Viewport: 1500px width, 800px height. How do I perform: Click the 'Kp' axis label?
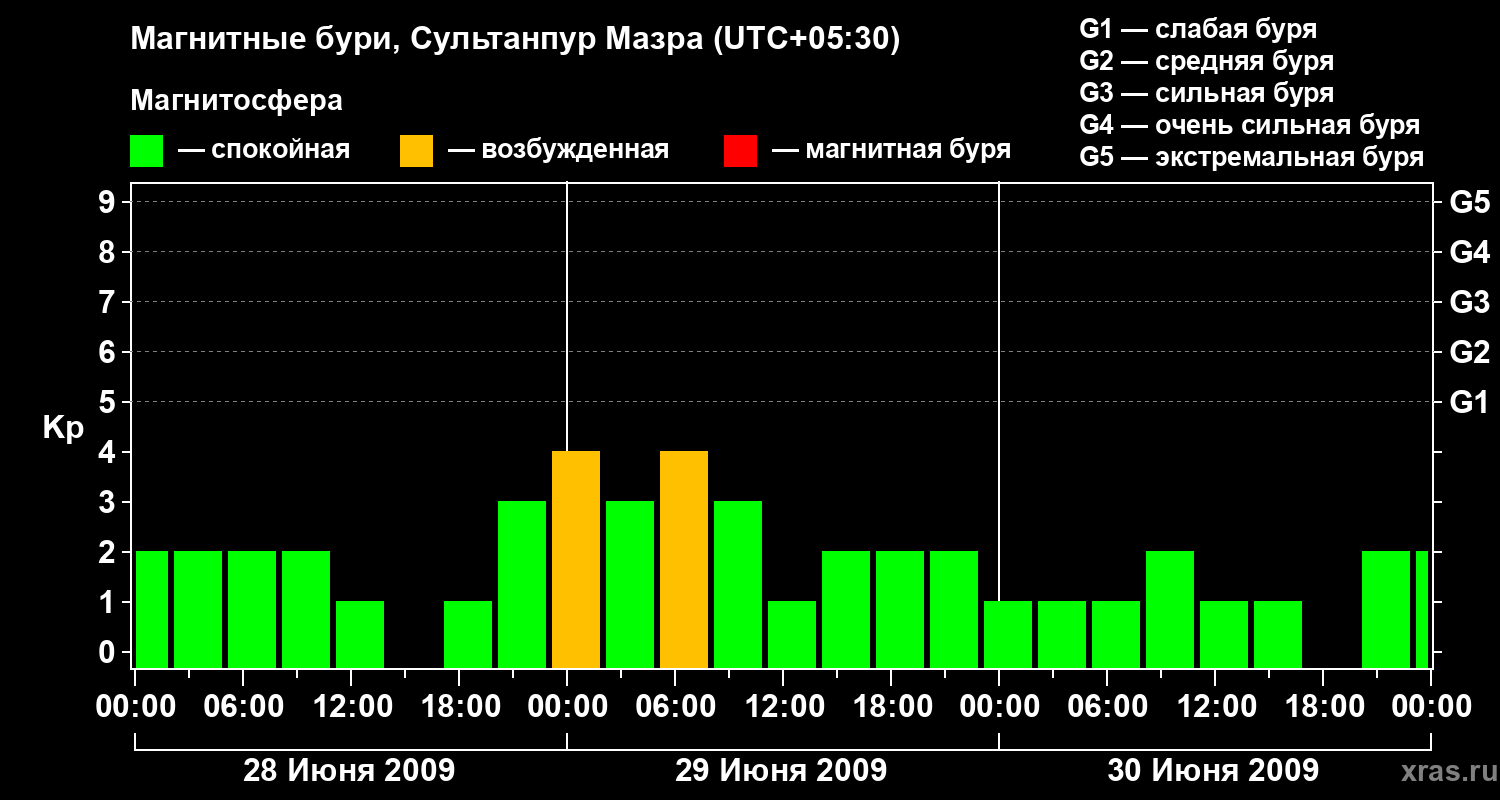coord(63,428)
